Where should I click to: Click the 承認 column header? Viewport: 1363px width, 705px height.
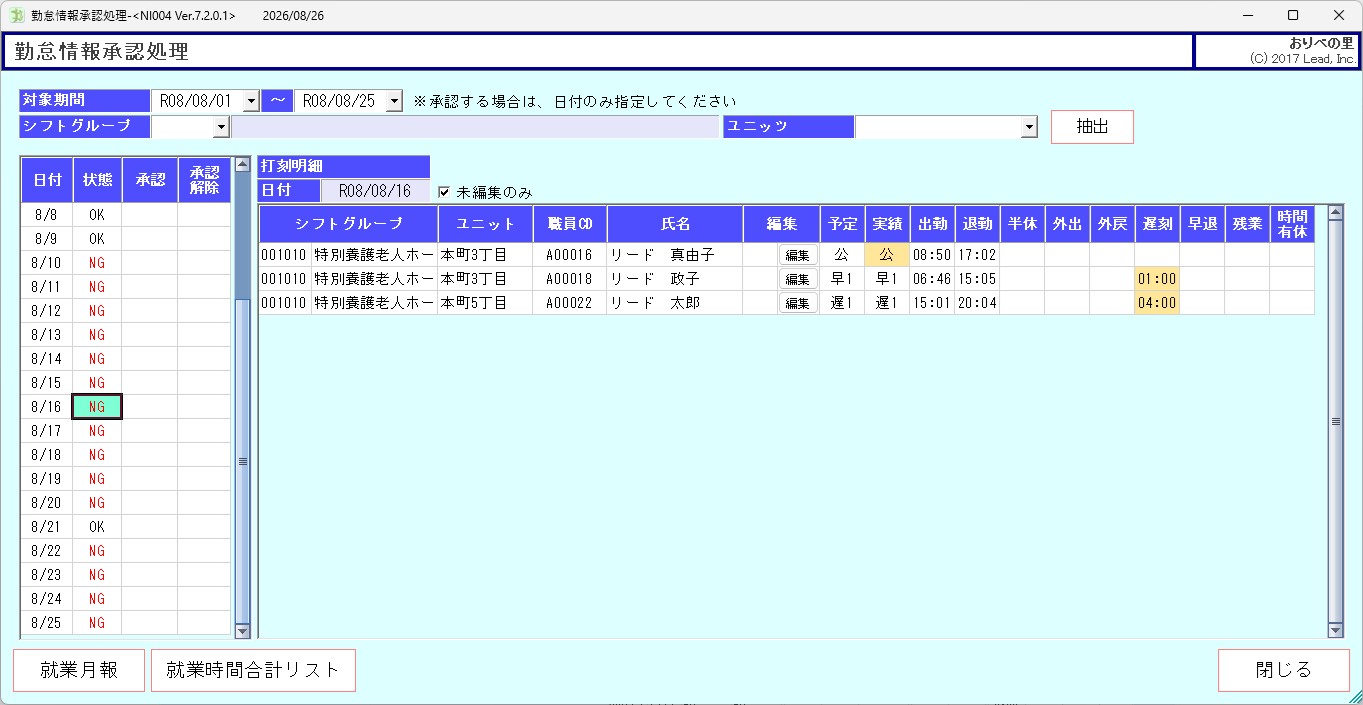pyautogui.click(x=150, y=180)
